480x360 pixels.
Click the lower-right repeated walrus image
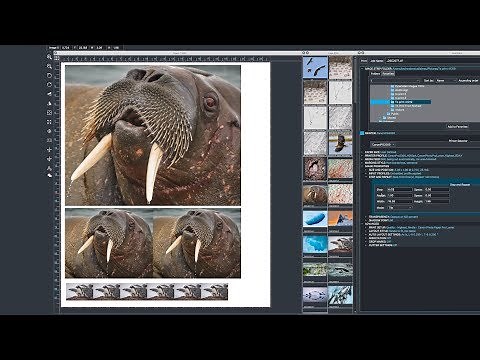click(x=197, y=243)
